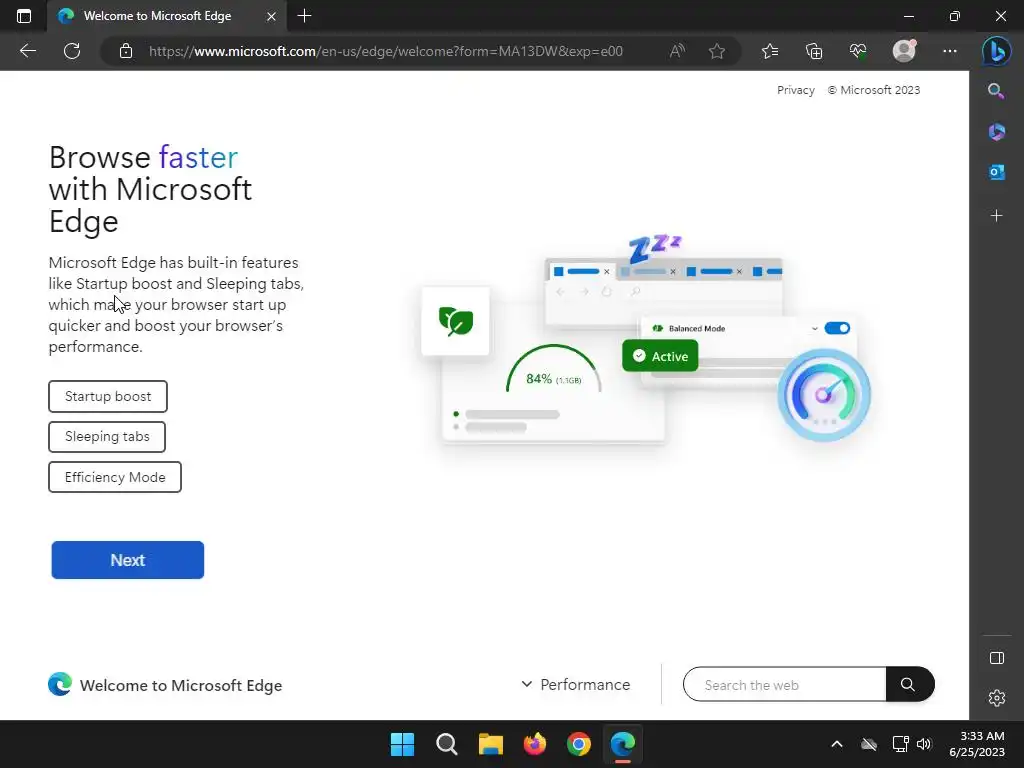Click the Read aloud icon in address bar
The image size is (1024, 768).
coord(677,51)
